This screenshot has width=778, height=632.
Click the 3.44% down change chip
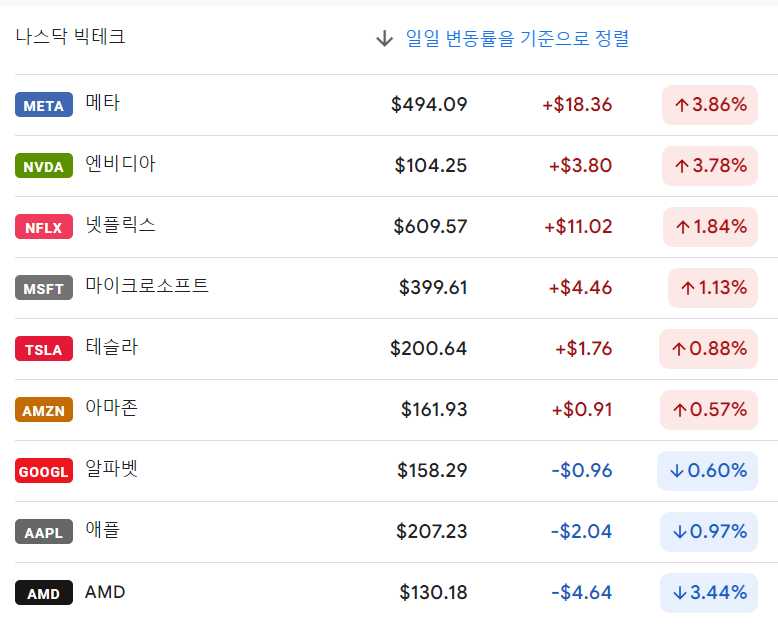(x=709, y=593)
